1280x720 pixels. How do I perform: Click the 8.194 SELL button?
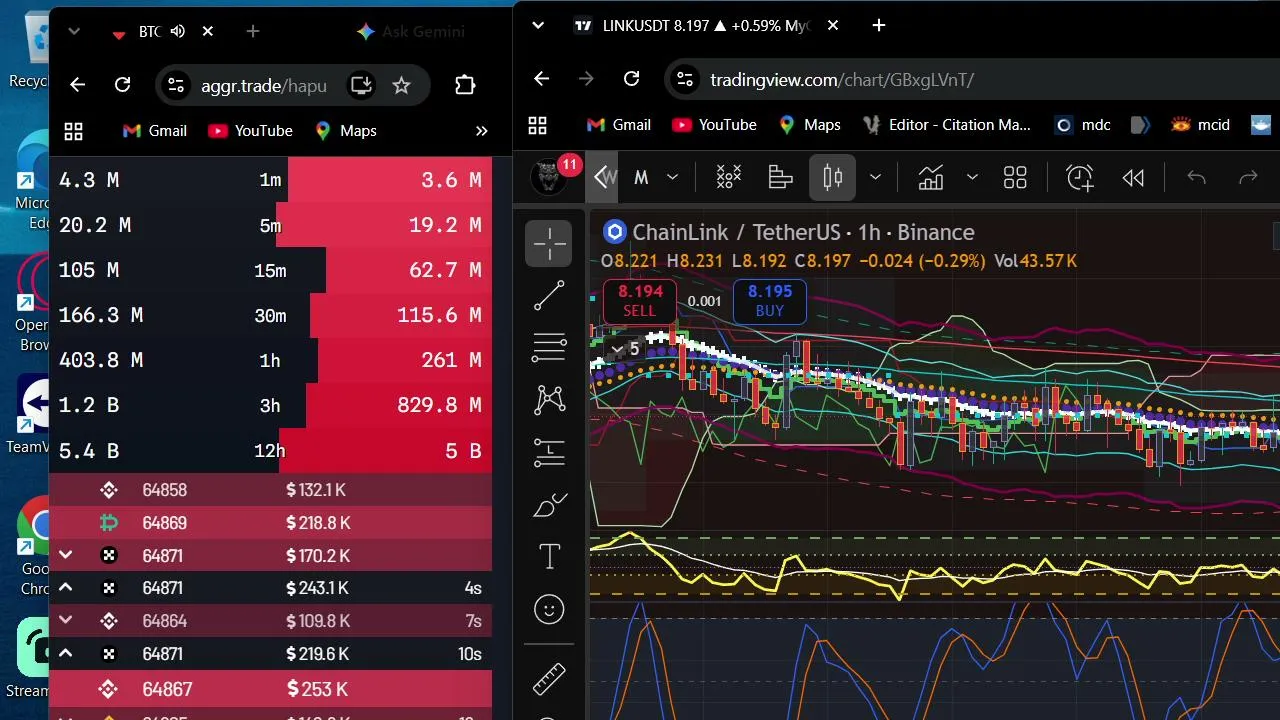(640, 301)
